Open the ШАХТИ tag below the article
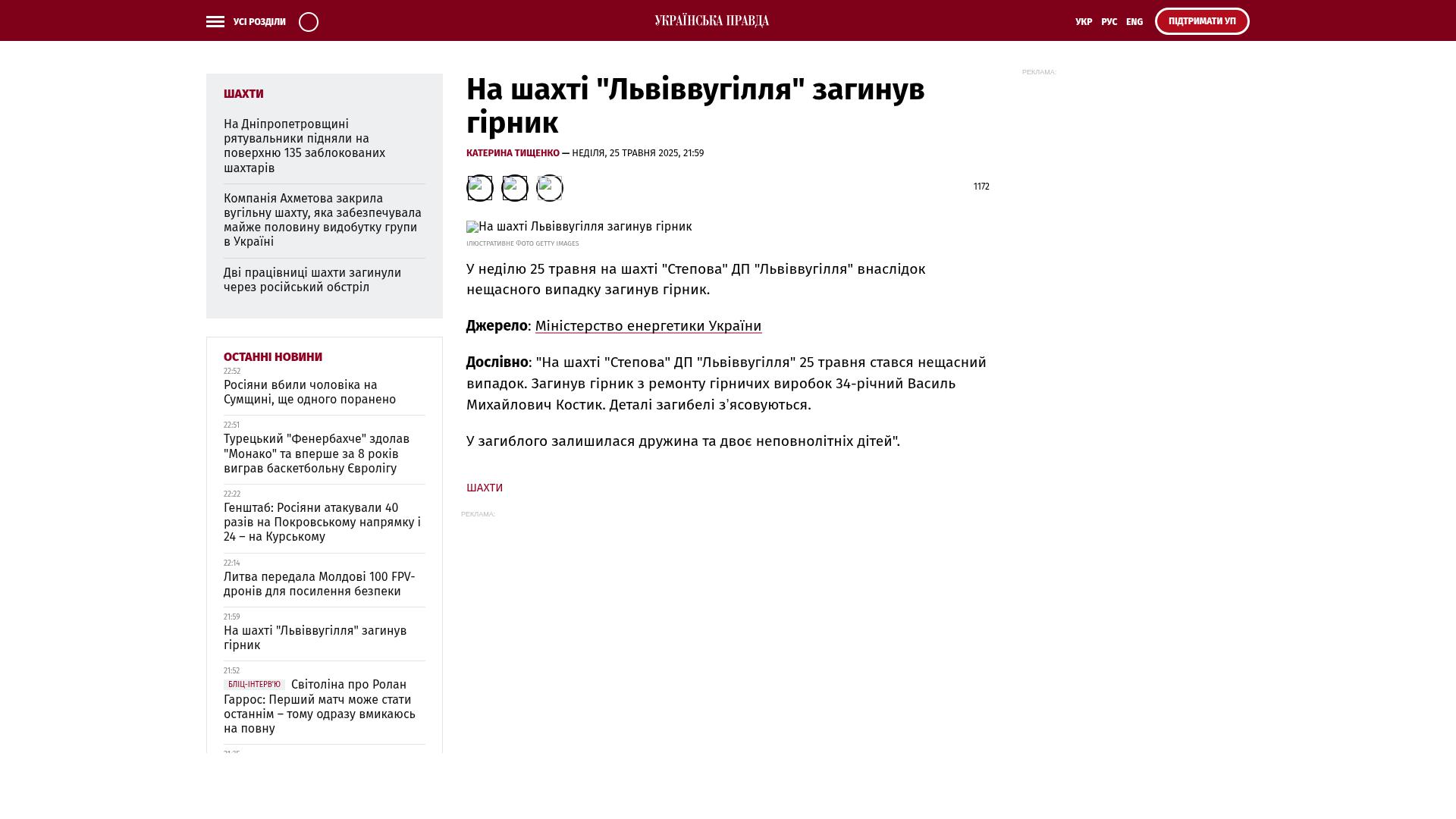Image resolution: width=1456 pixels, height=819 pixels. tap(485, 488)
